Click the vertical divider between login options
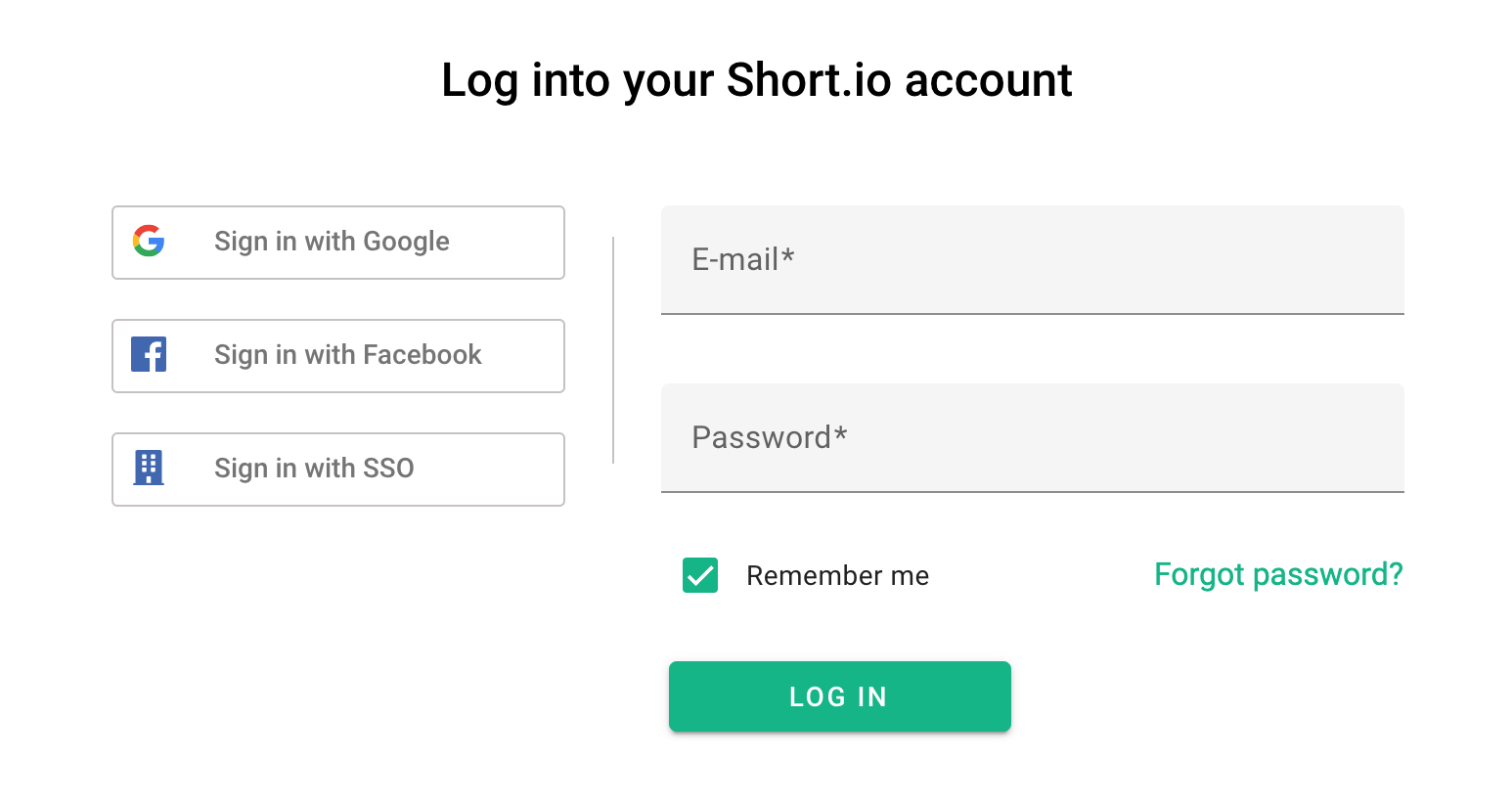The height and width of the screenshot is (806, 1512). pyautogui.click(x=613, y=350)
